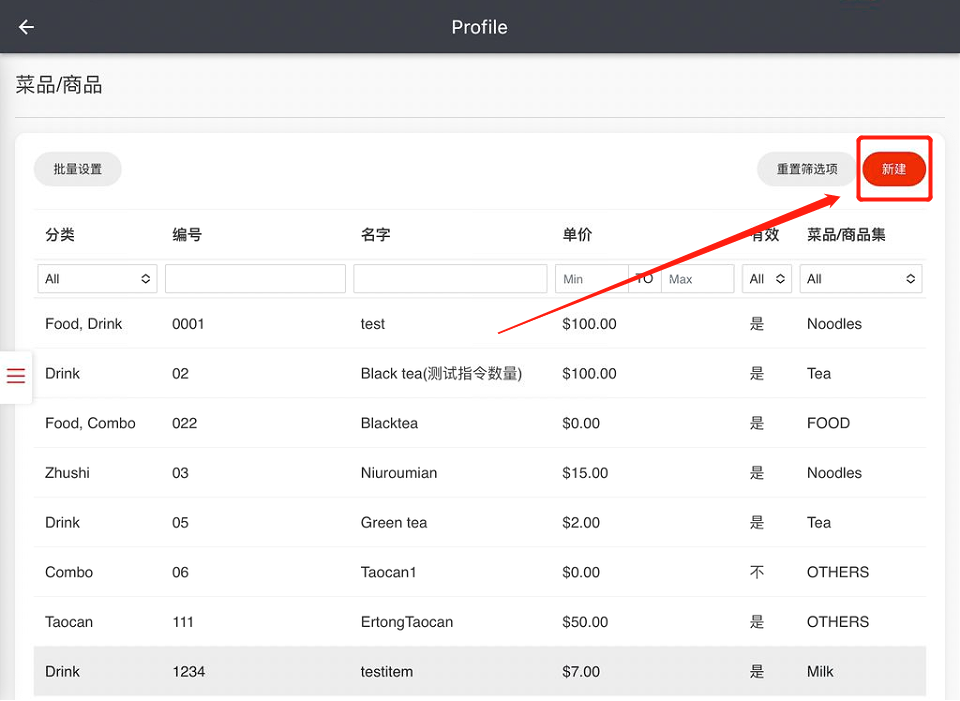Select the Blacktea item name
Screen dimensions: 960x701
tap(389, 423)
